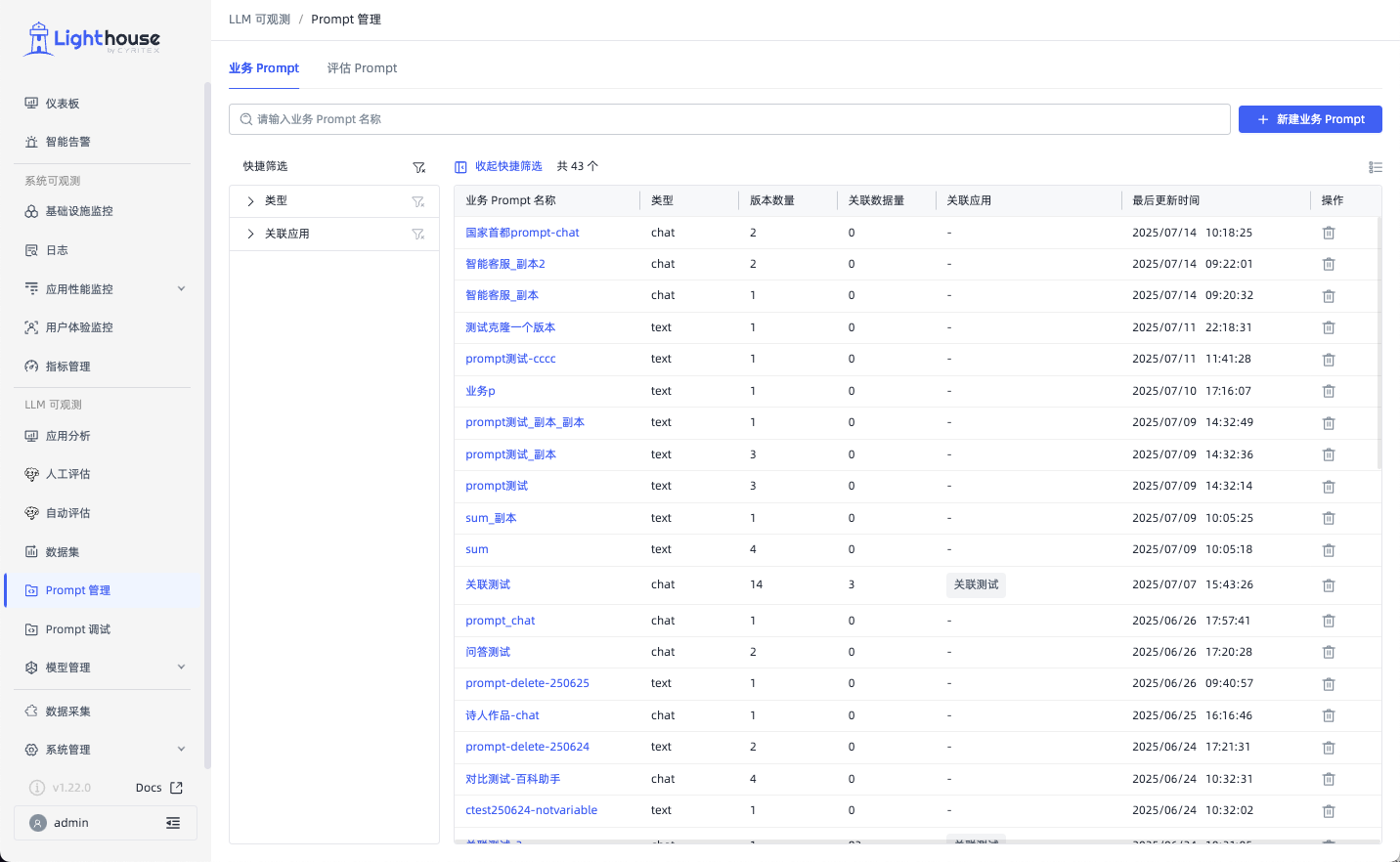This screenshot has height=862, width=1400.
Task: Delete the prompt_chat row
Action: (1329, 621)
